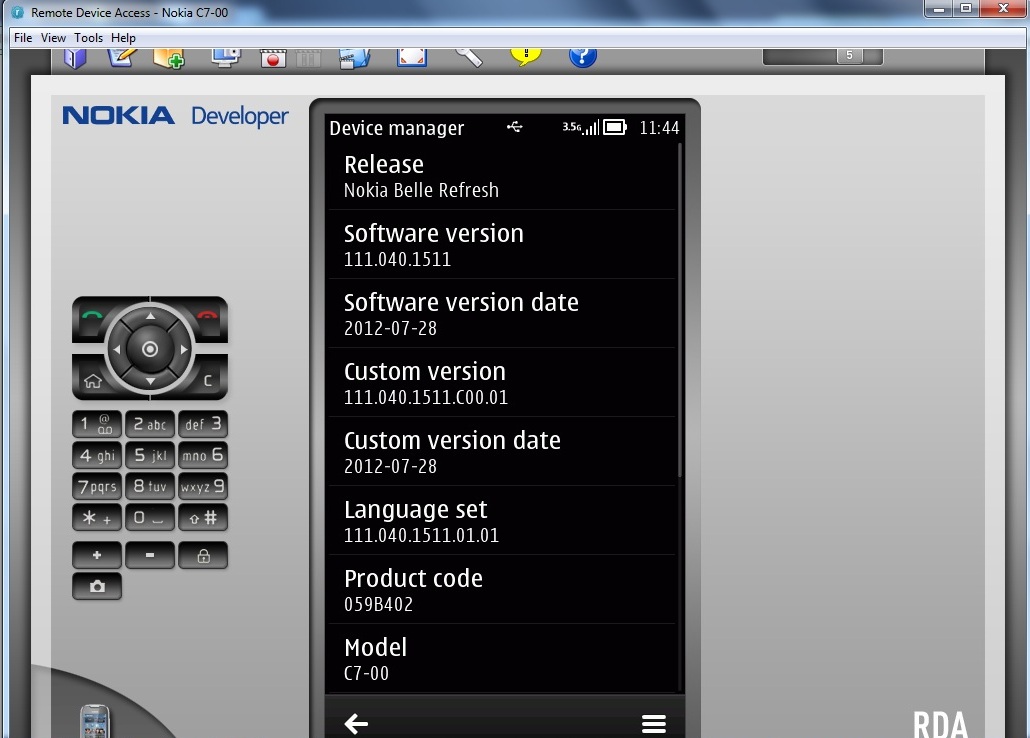Open the View menu
This screenshot has width=1030, height=738.
[x=53, y=37]
